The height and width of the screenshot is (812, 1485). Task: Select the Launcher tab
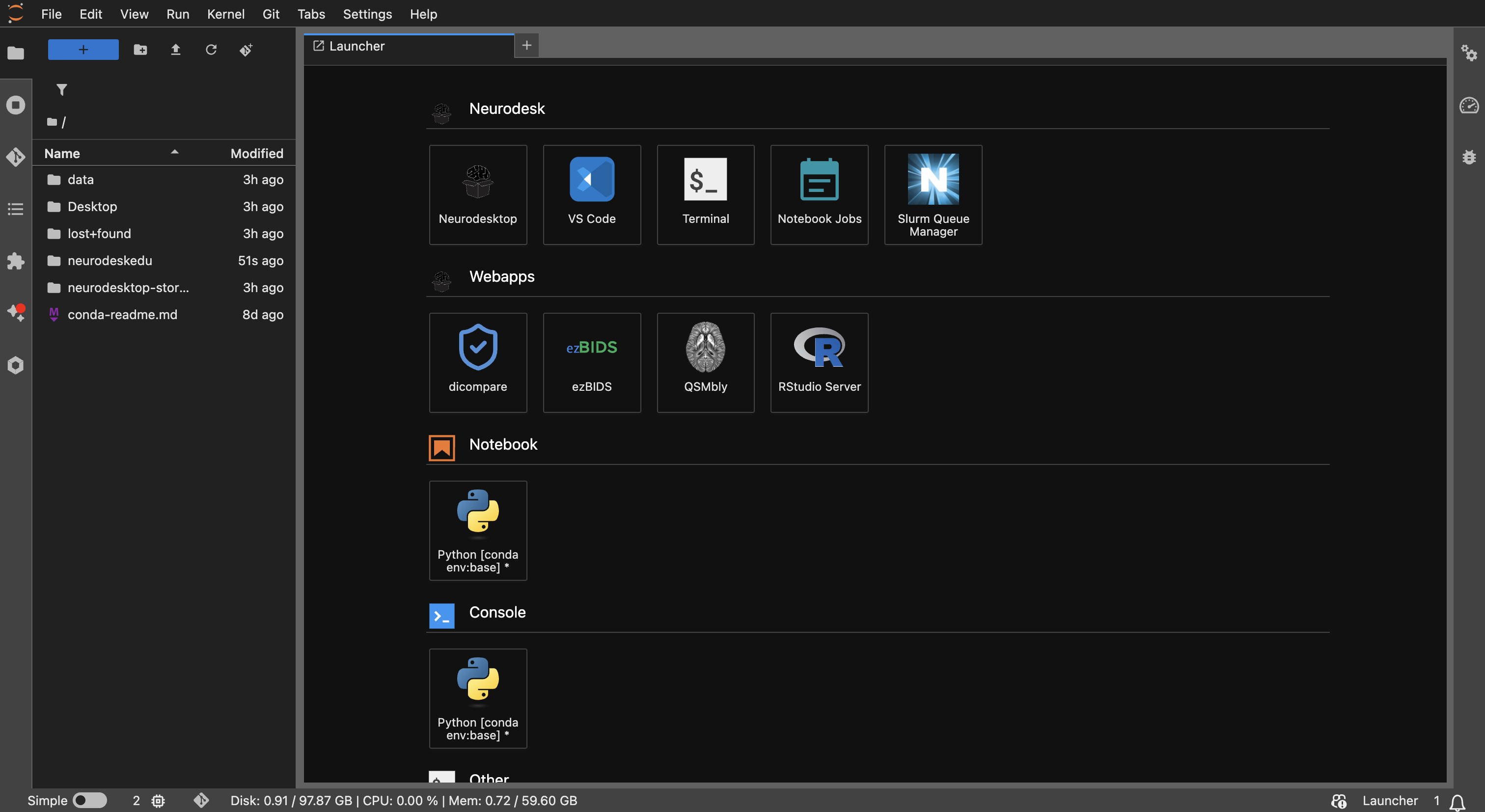pyautogui.click(x=409, y=46)
